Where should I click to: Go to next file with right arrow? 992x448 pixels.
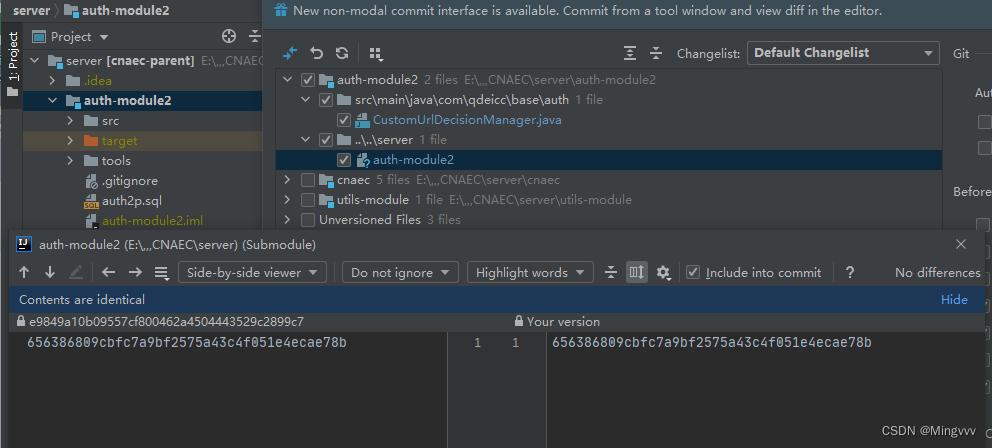pyautogui.click(x=135, y=273)
